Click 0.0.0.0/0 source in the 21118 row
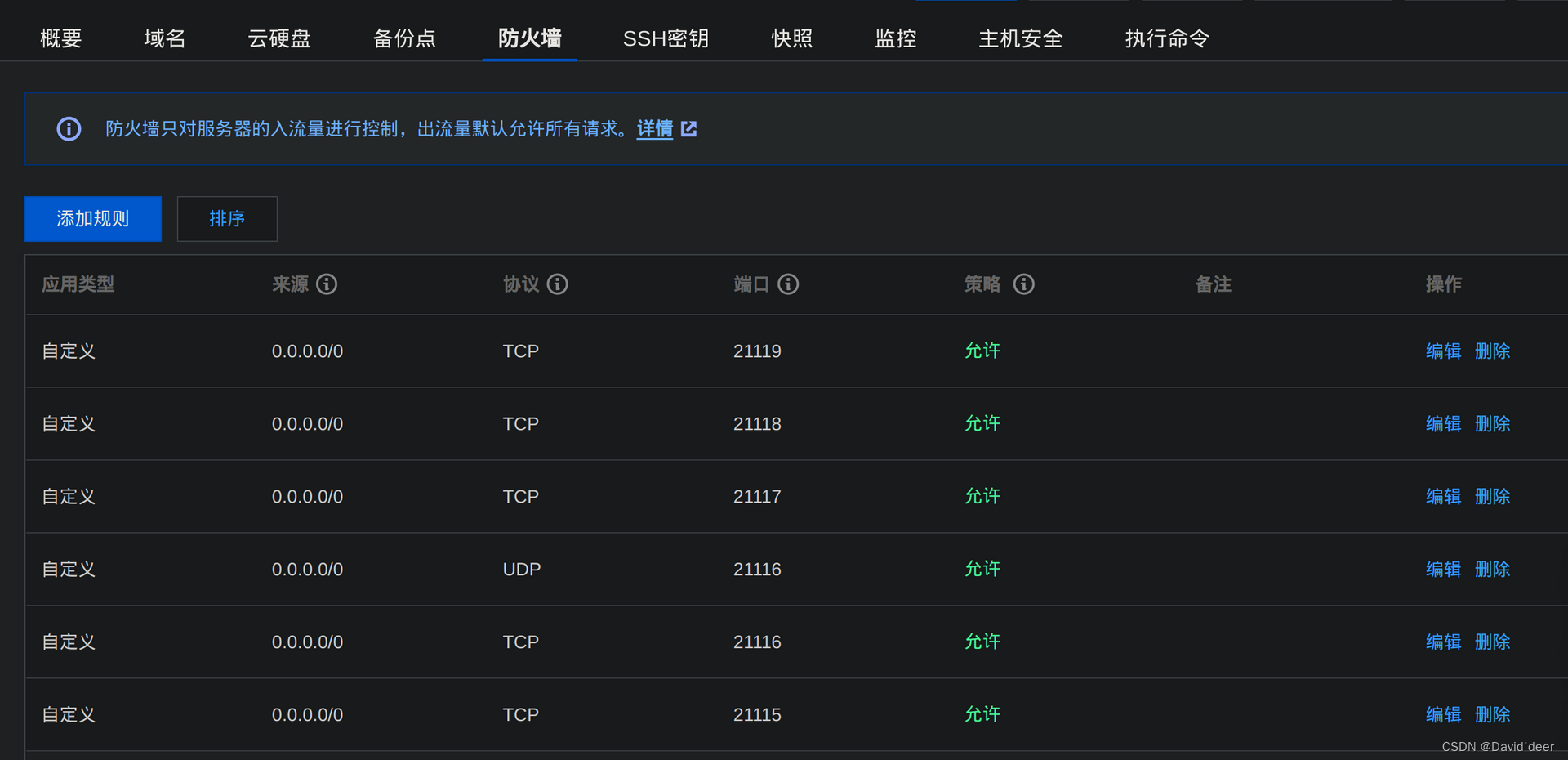The width and height of the screenshot is (1568, 760). tap(307, 424)
